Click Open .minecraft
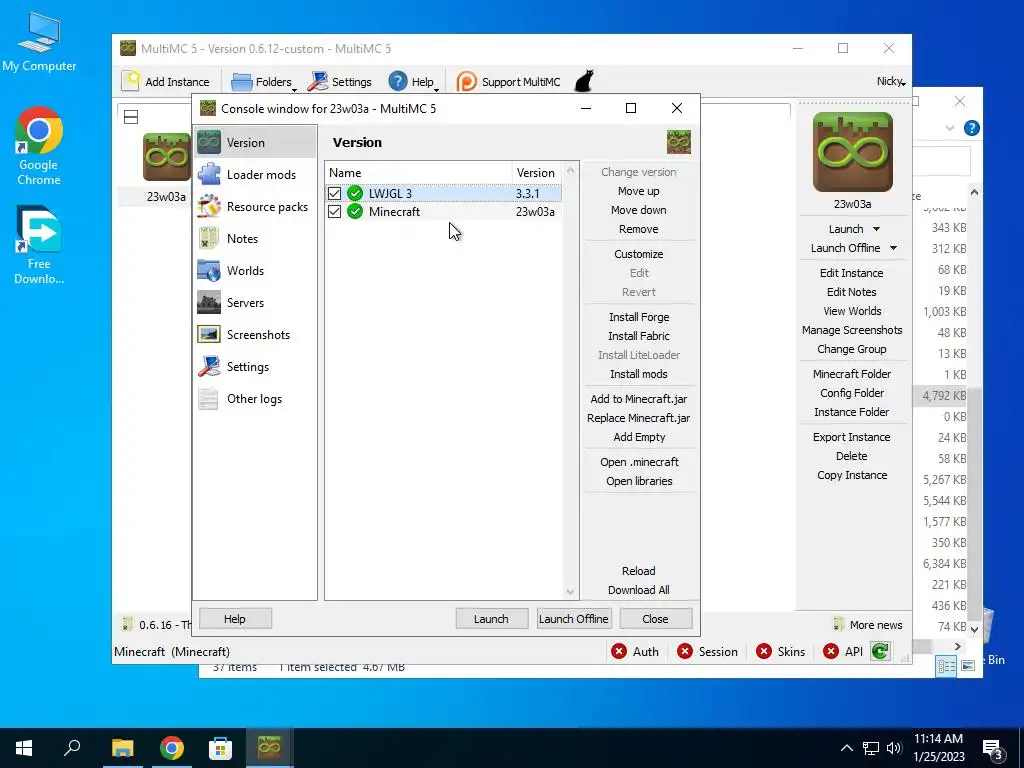1024x768 pixels. point(639,462)
